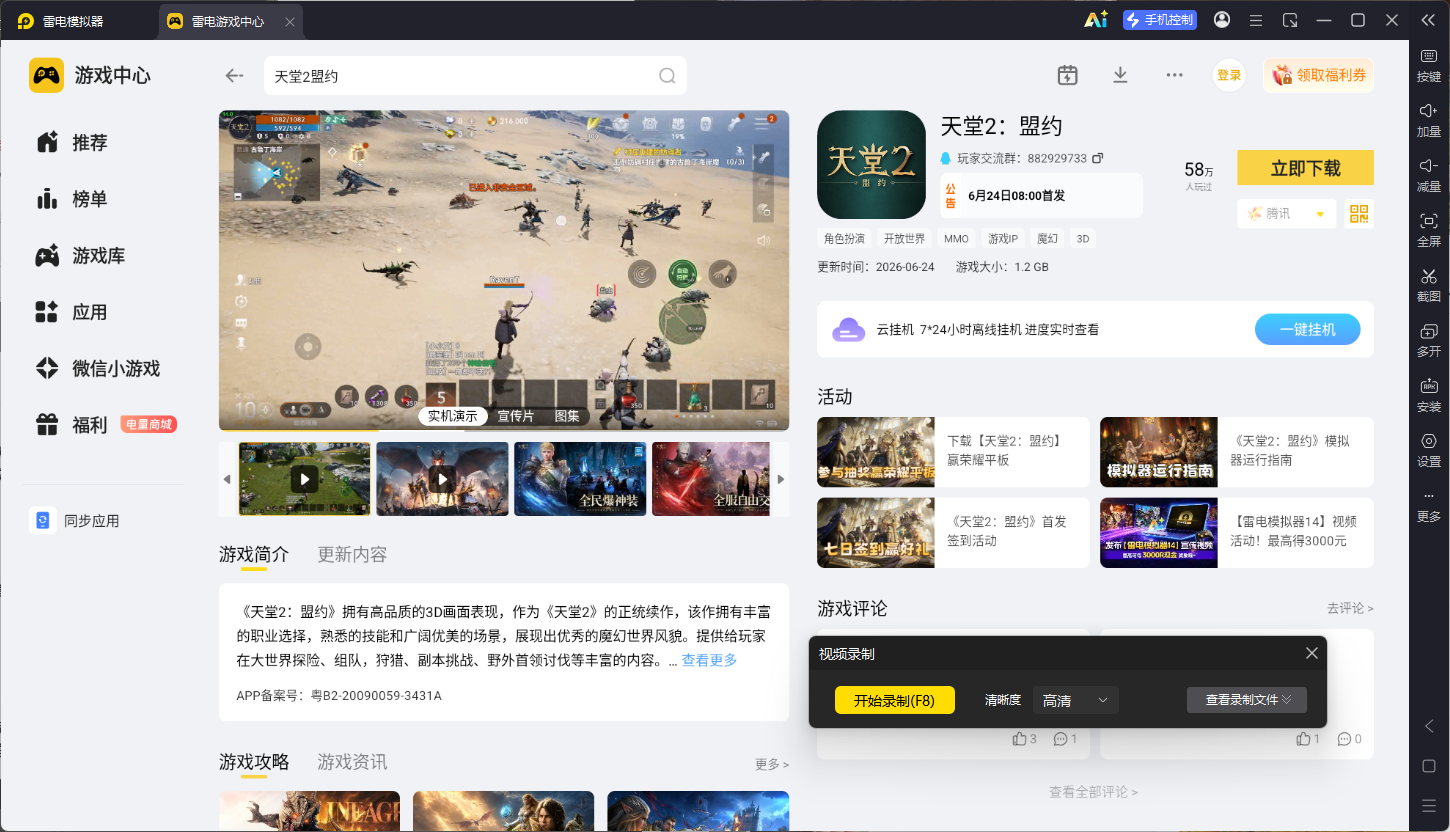This screenshot has height=832, width=1450.
Task: Enter 全屏 fullscreen mode
Action: [1429, 229]
